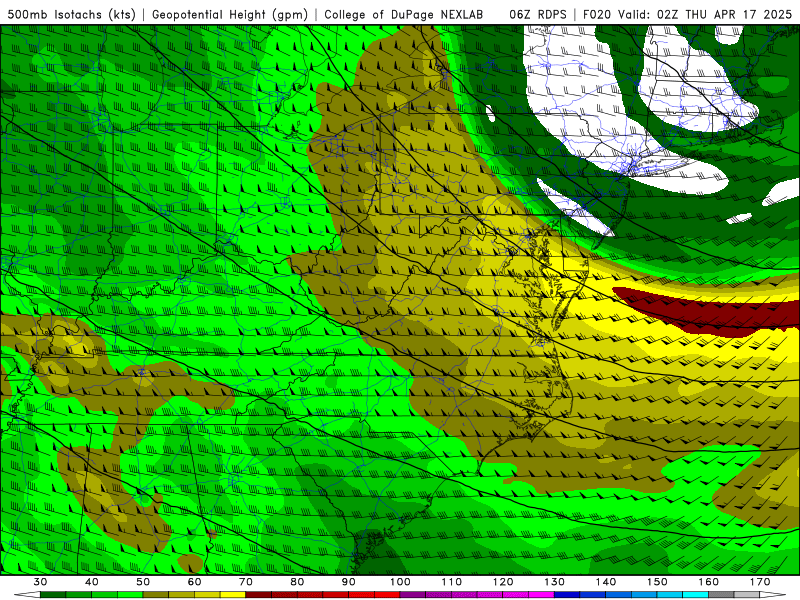Click the legend value 50
The height and width of the screenshot is (600, 800).
pyautogui.click(x=143, y=582)
